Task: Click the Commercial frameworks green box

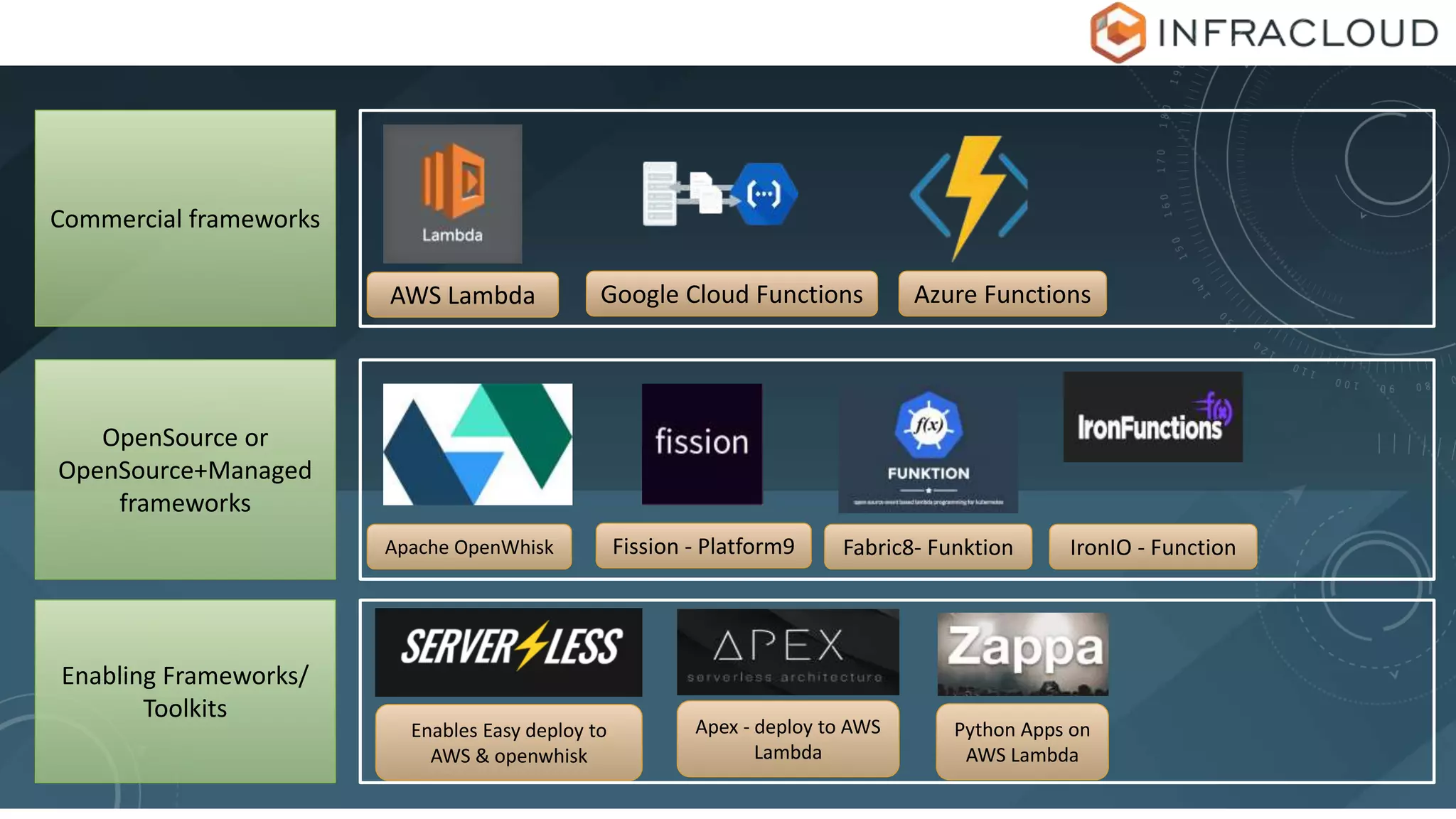Action: tap(185, 218)
